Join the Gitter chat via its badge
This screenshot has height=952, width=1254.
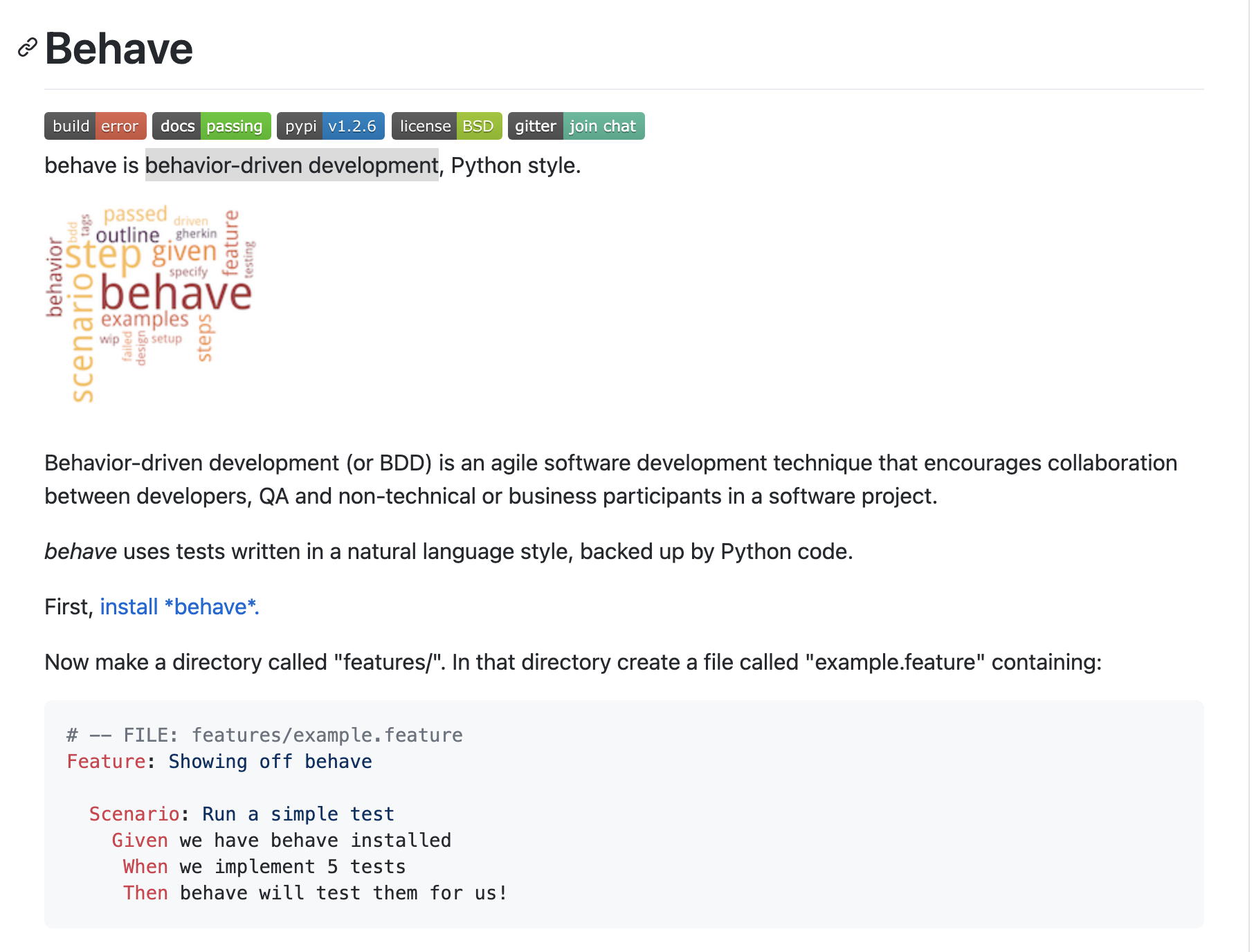coord(575,126)
